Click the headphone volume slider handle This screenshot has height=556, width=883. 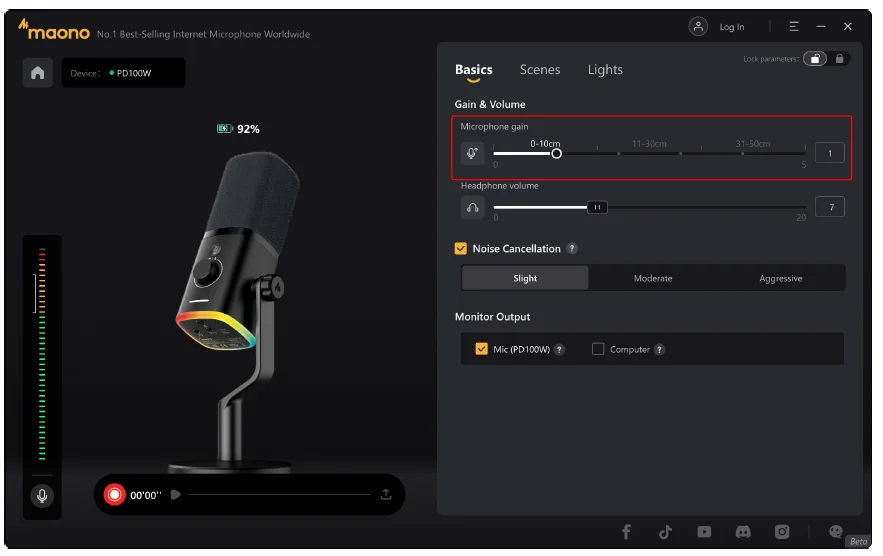[x=597, y=207]
